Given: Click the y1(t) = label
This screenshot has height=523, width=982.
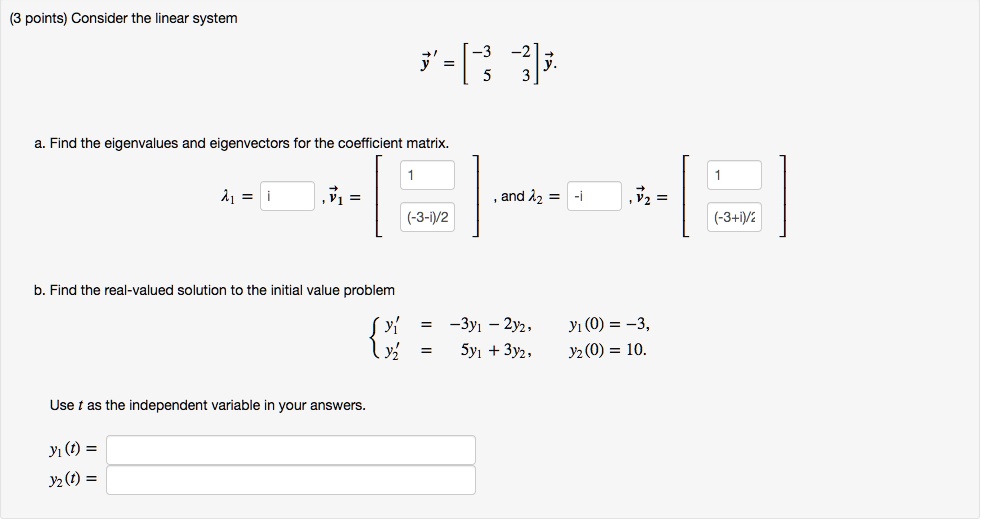Looking at the screenshot, I should coord(74,450).
